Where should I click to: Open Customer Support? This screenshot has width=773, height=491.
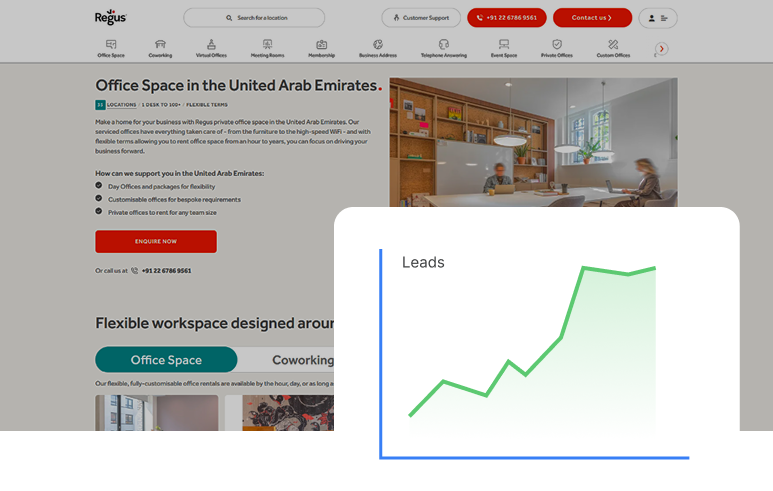(421, 18)
